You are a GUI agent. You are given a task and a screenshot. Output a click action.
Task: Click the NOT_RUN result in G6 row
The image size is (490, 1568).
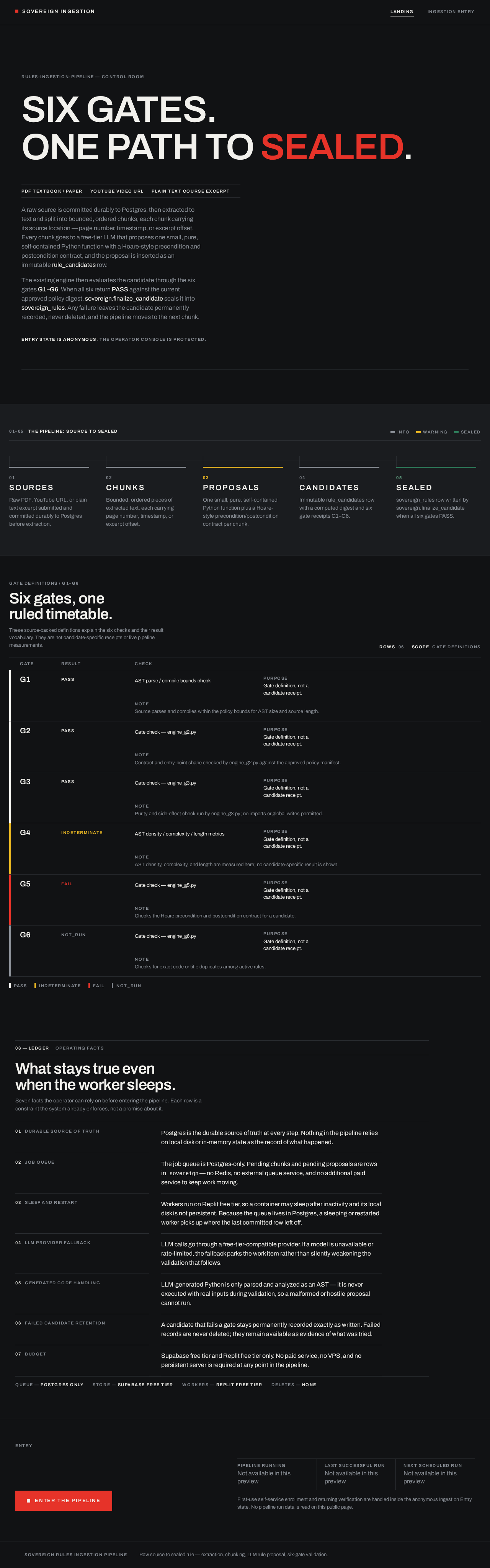[x=73, y=935]
